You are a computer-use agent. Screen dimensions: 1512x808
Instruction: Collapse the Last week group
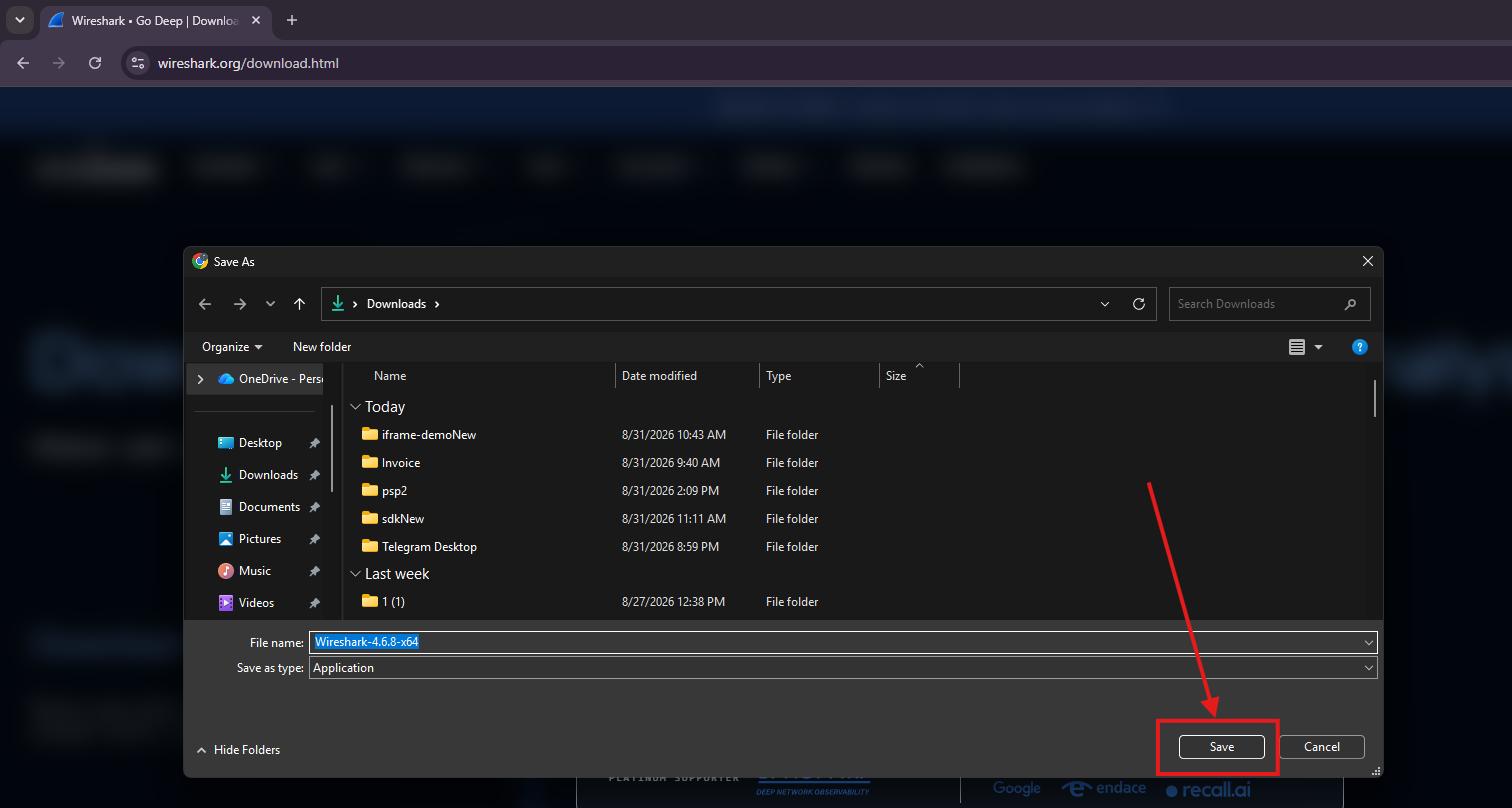pyautogui.click(x=355, y=574)
